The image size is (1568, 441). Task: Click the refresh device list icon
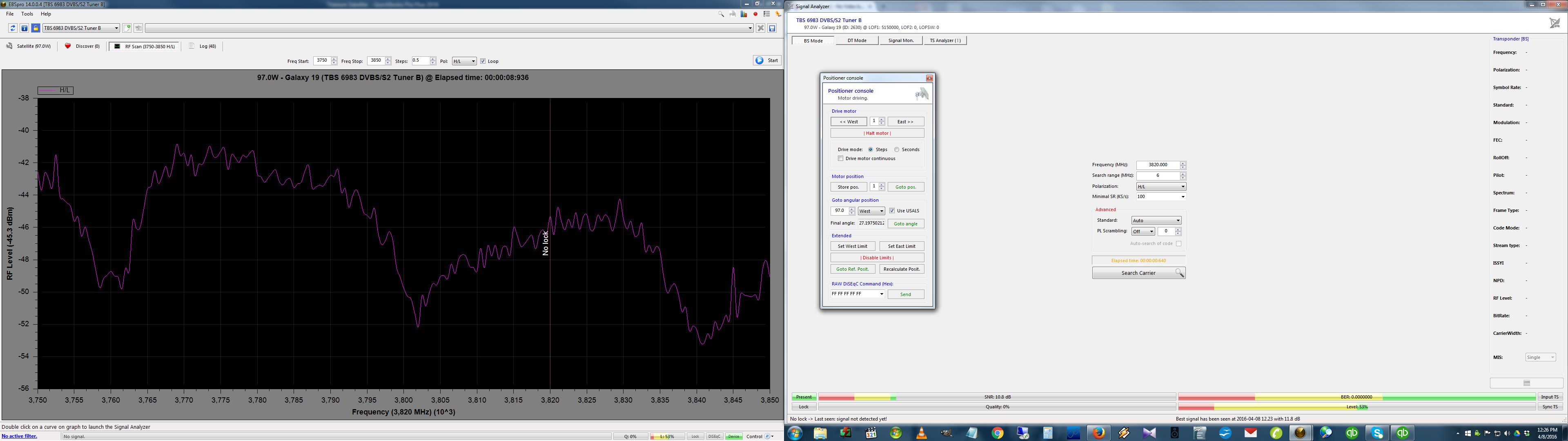pyautogui.click(x=13, y=28)
